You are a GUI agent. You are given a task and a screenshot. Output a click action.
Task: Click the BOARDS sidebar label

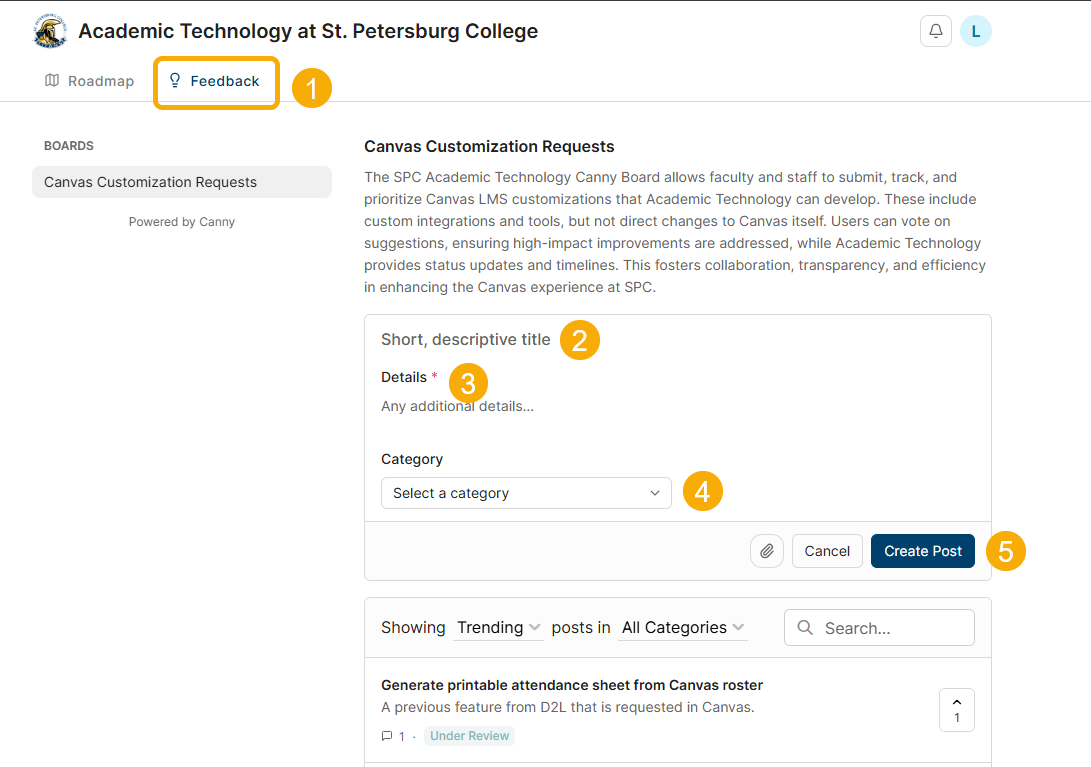coord(69,145)
